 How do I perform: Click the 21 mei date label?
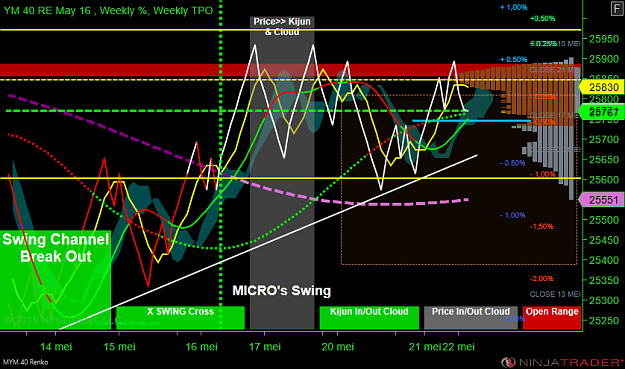tap(425, 347)
